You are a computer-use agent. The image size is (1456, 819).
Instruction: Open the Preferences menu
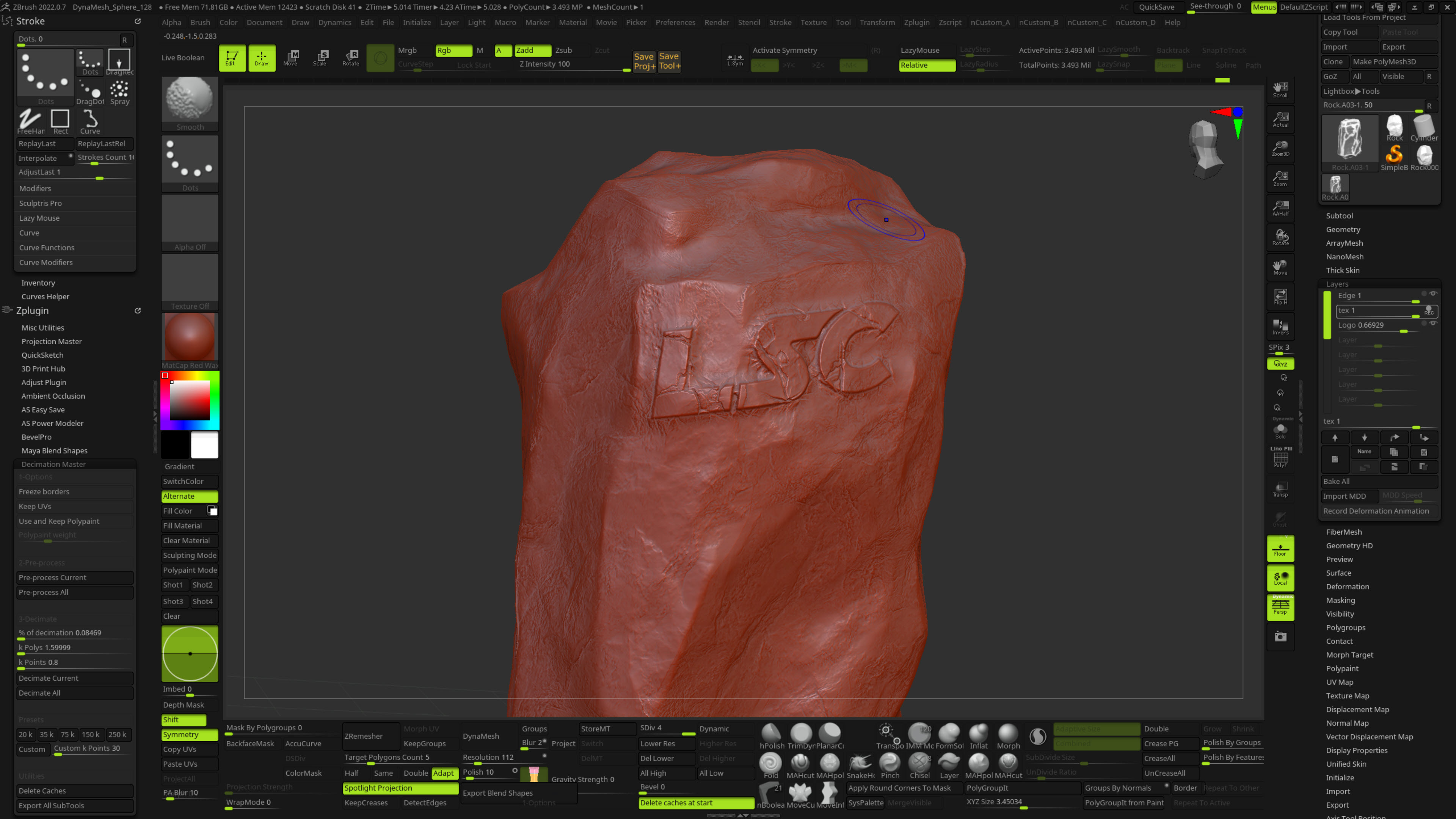(x=675, y=23)
